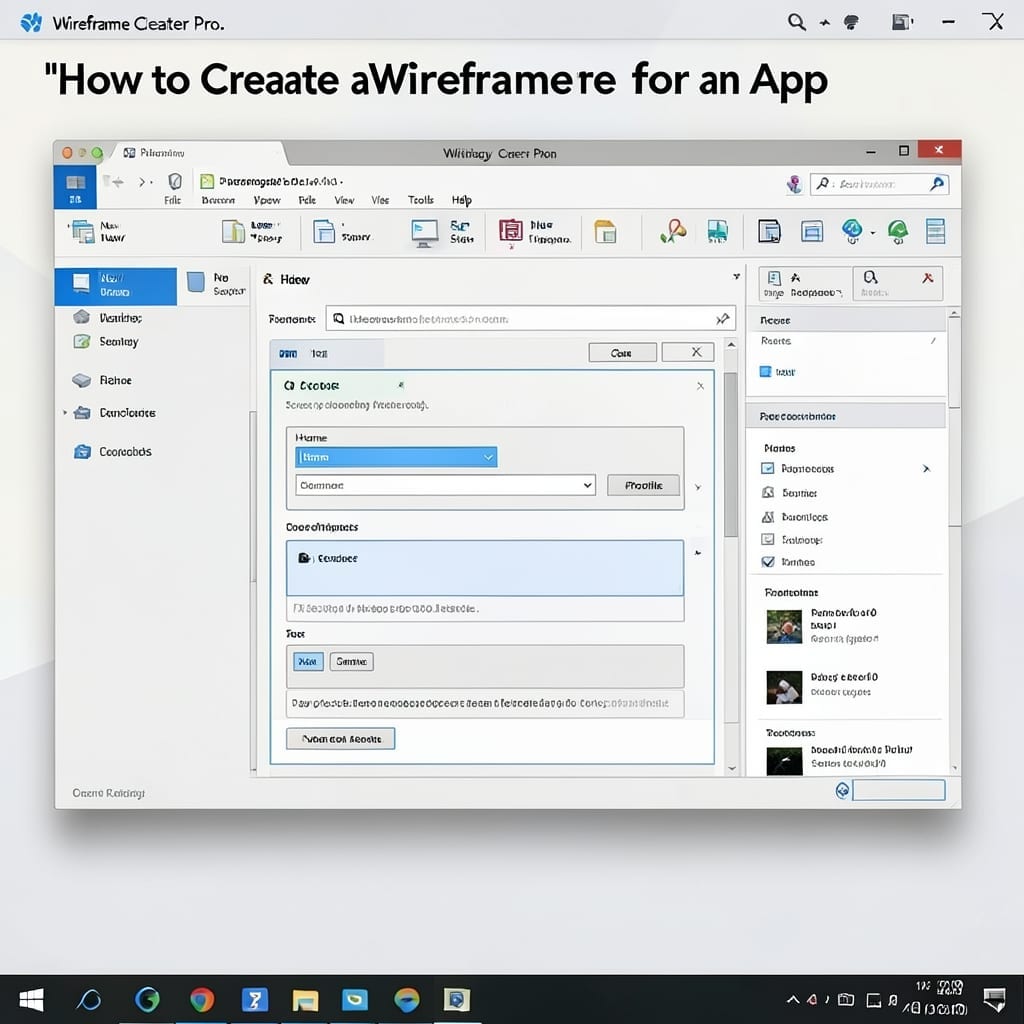Click the edit pencil beside Roorts
Image resolution: width=1024 pixels, height=1024 pixels.
click(933, 340)
